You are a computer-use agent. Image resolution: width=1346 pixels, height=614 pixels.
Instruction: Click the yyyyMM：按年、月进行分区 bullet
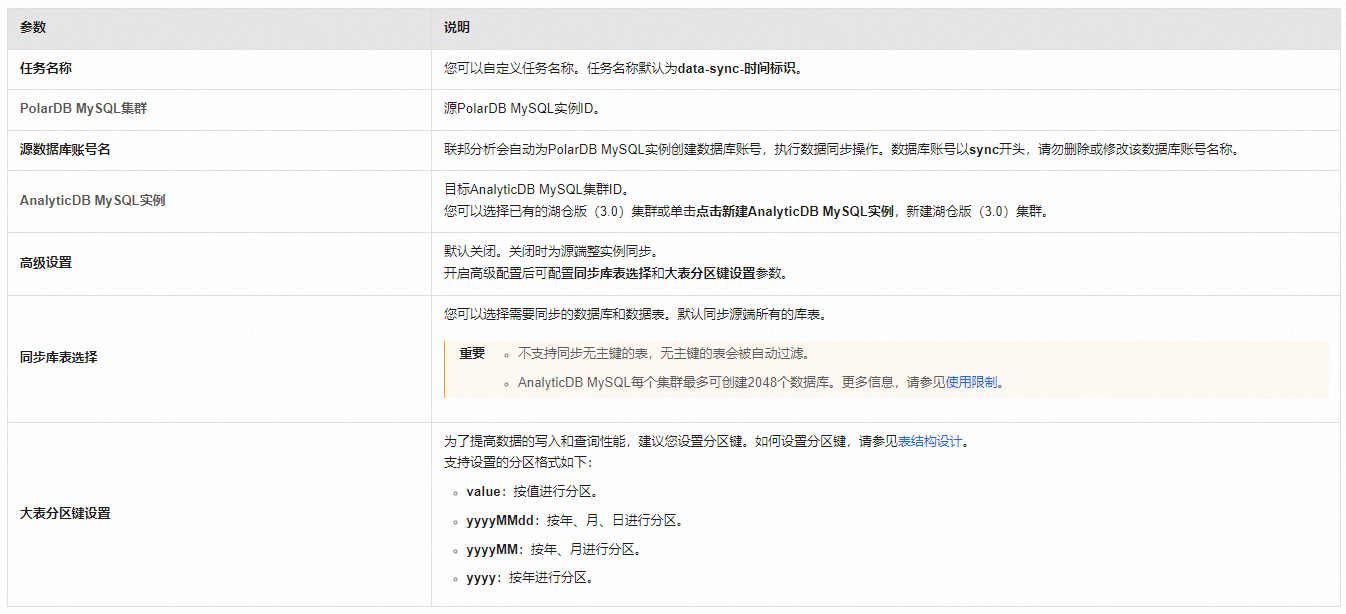pos(553,549)
